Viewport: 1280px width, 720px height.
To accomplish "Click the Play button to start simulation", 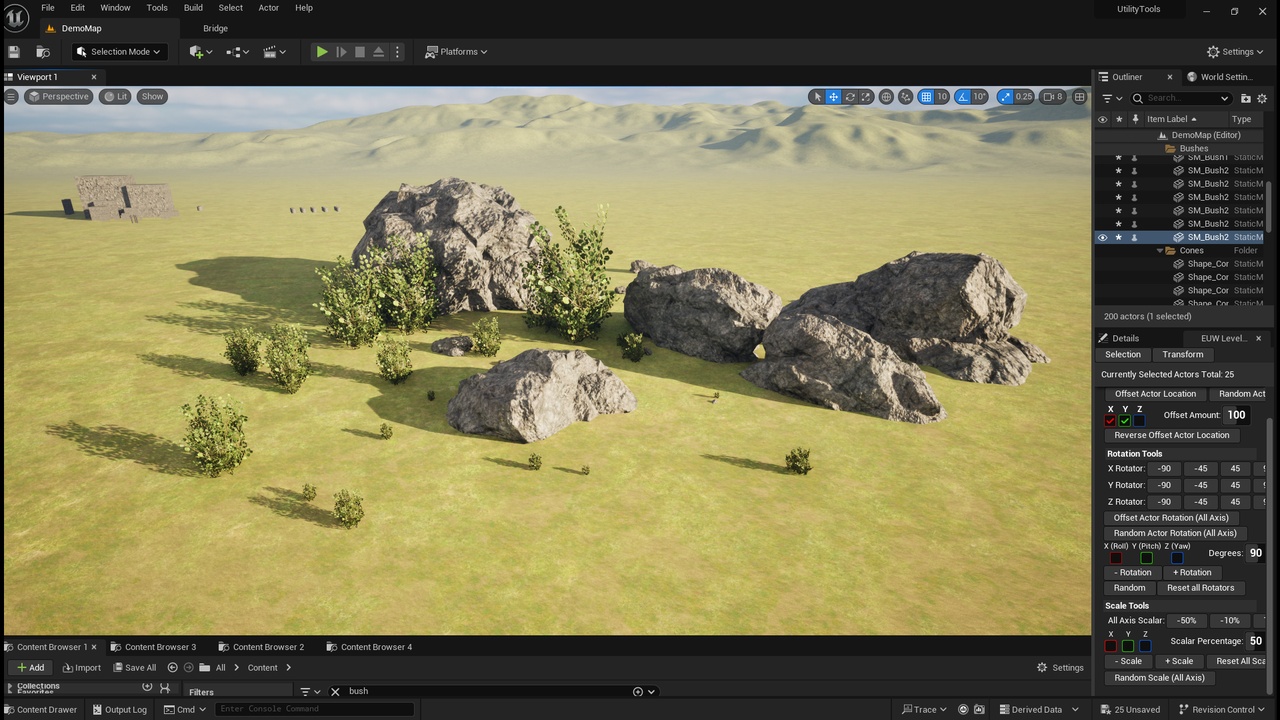I will coord(321,52).
